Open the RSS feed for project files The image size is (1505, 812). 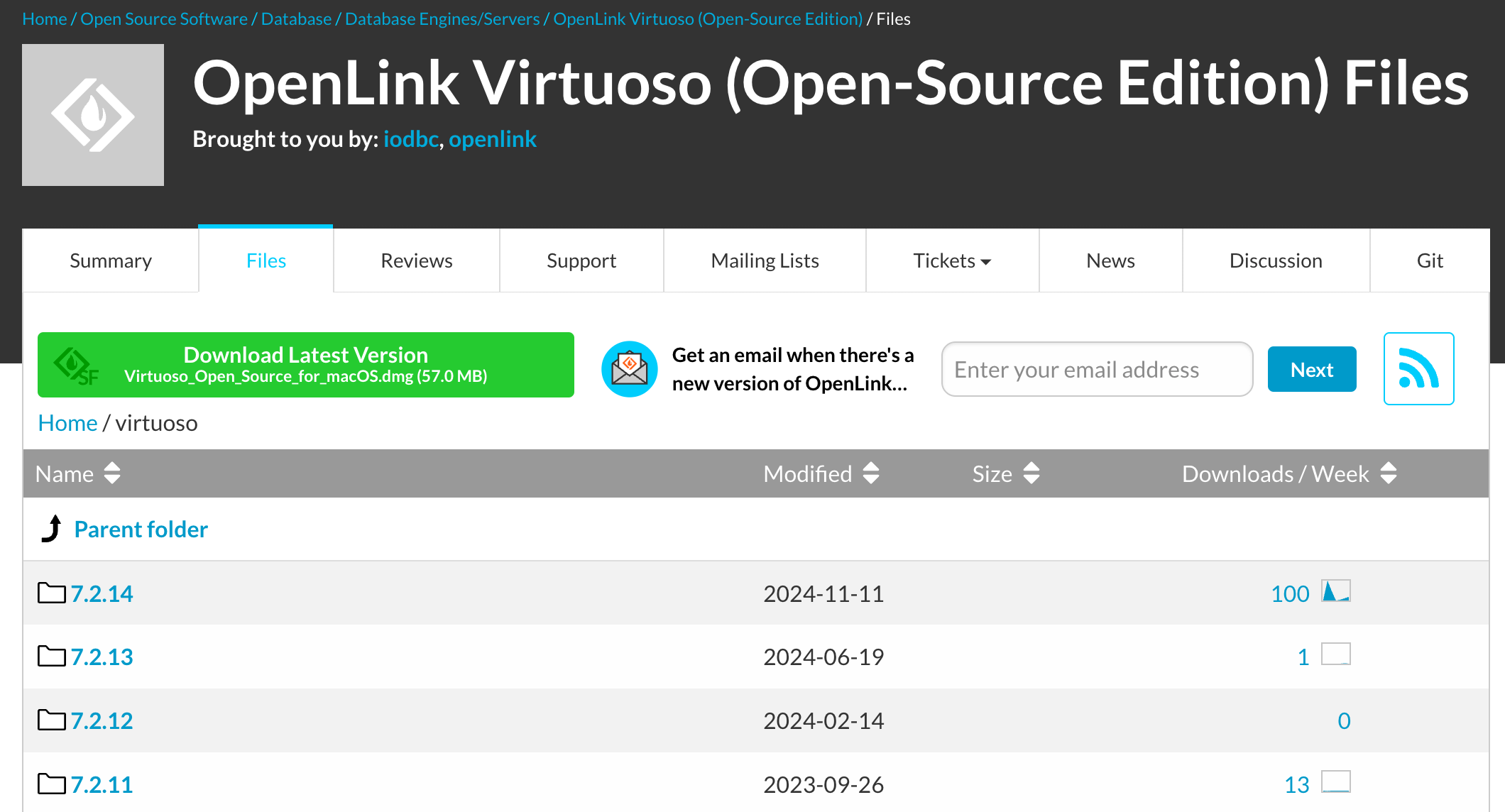pyautogui.click(x=1418, y=368)
